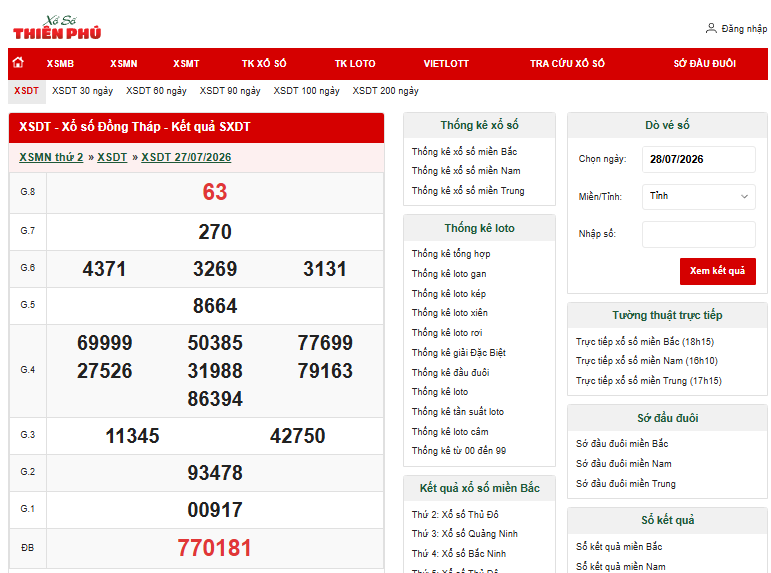Viewport: 771px width, 573px height.
Task: Click the G.3 number 42750
Action: [297, 436]
